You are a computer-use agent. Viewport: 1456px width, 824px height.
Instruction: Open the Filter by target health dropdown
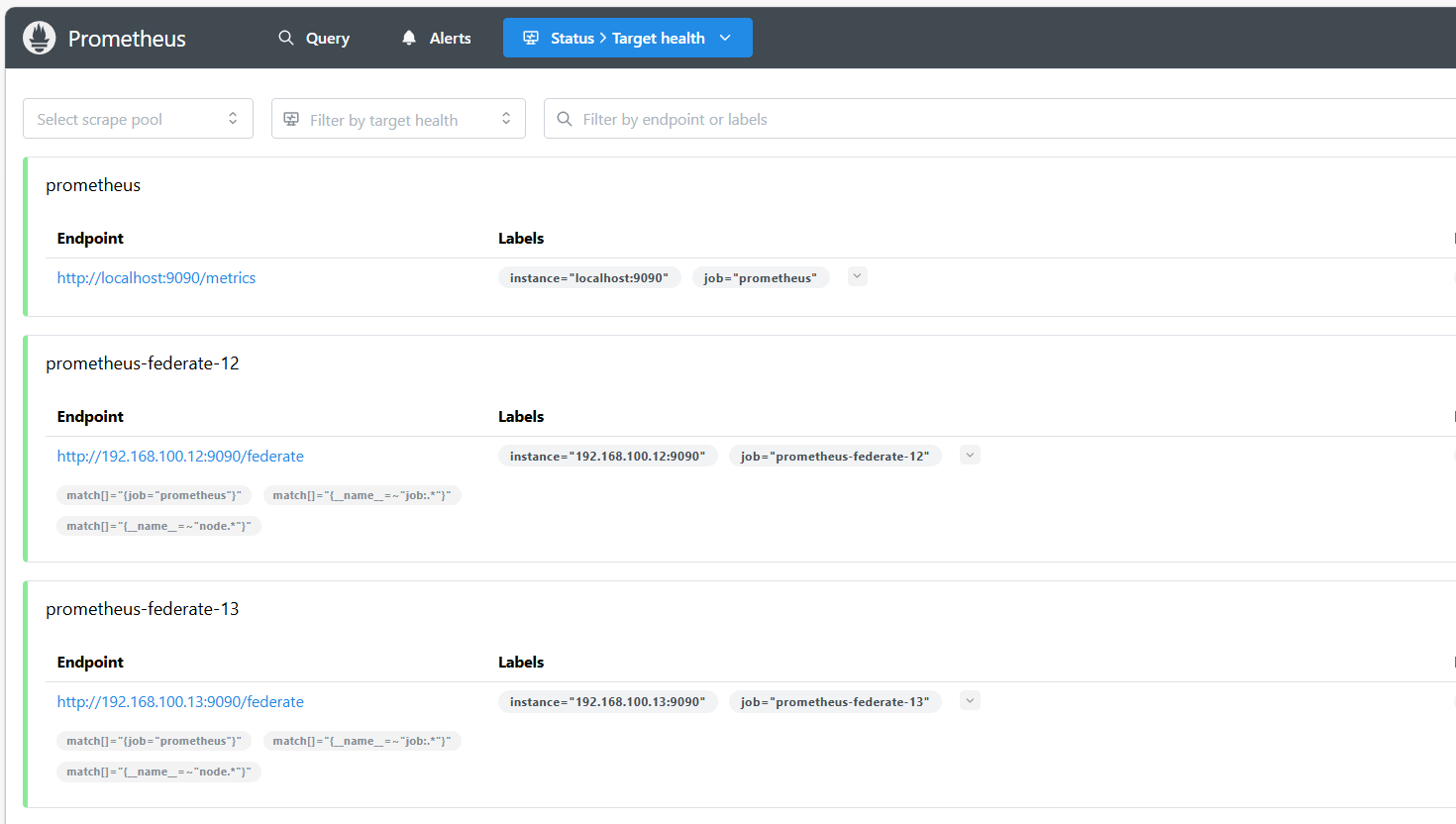click(x=398, y=119)
